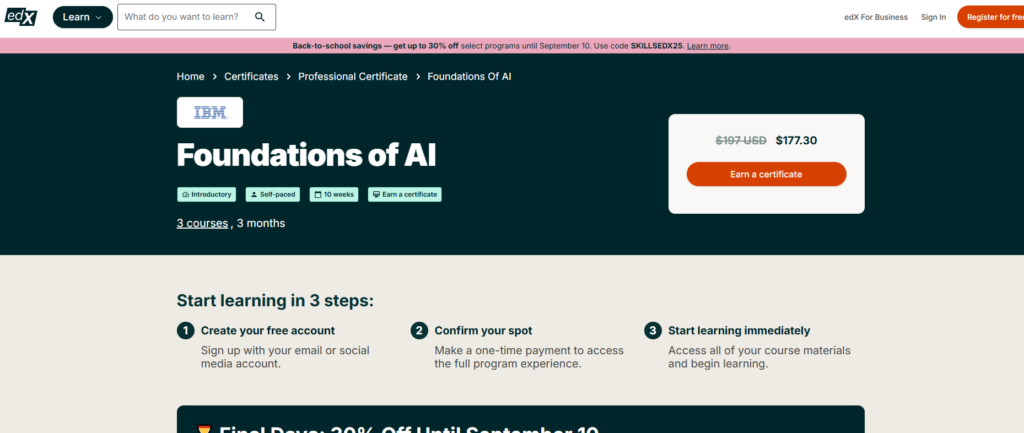Image resolution: width=1024 pixels, height=433 pixels.
Task: Click step 2 number circle
Action: click(x=419, y=330)
